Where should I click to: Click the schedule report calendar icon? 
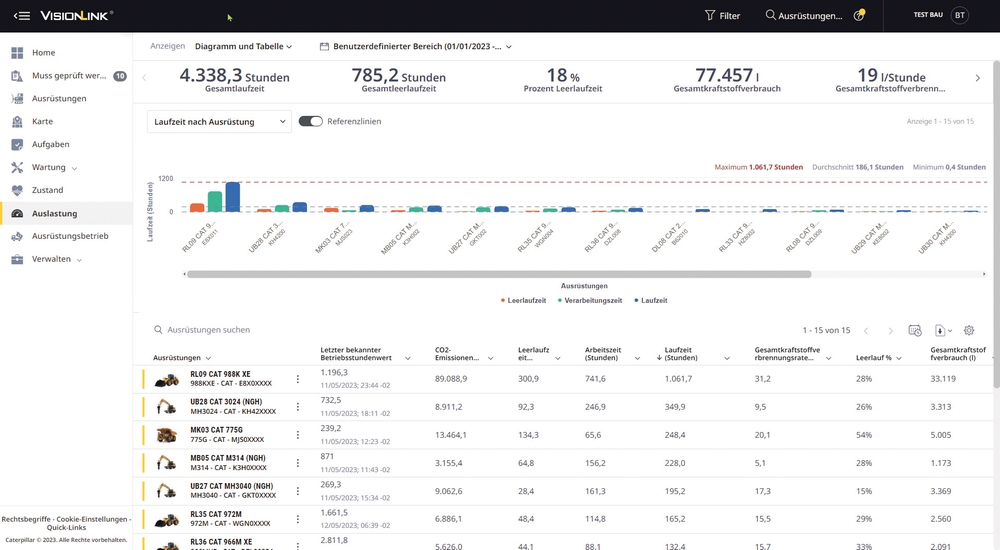(914, 330)
